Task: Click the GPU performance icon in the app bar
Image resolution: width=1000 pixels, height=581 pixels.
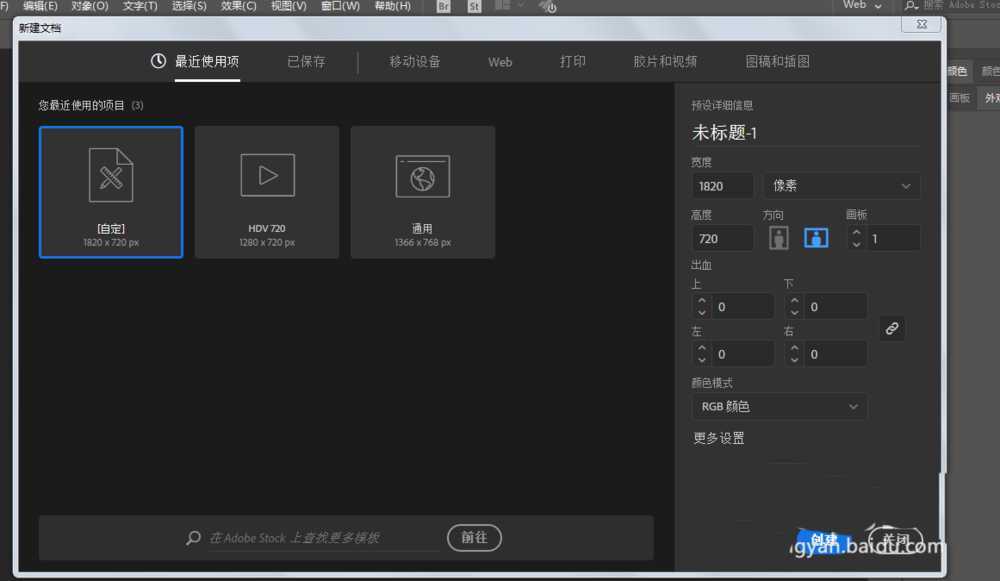Action: point(546,6)
